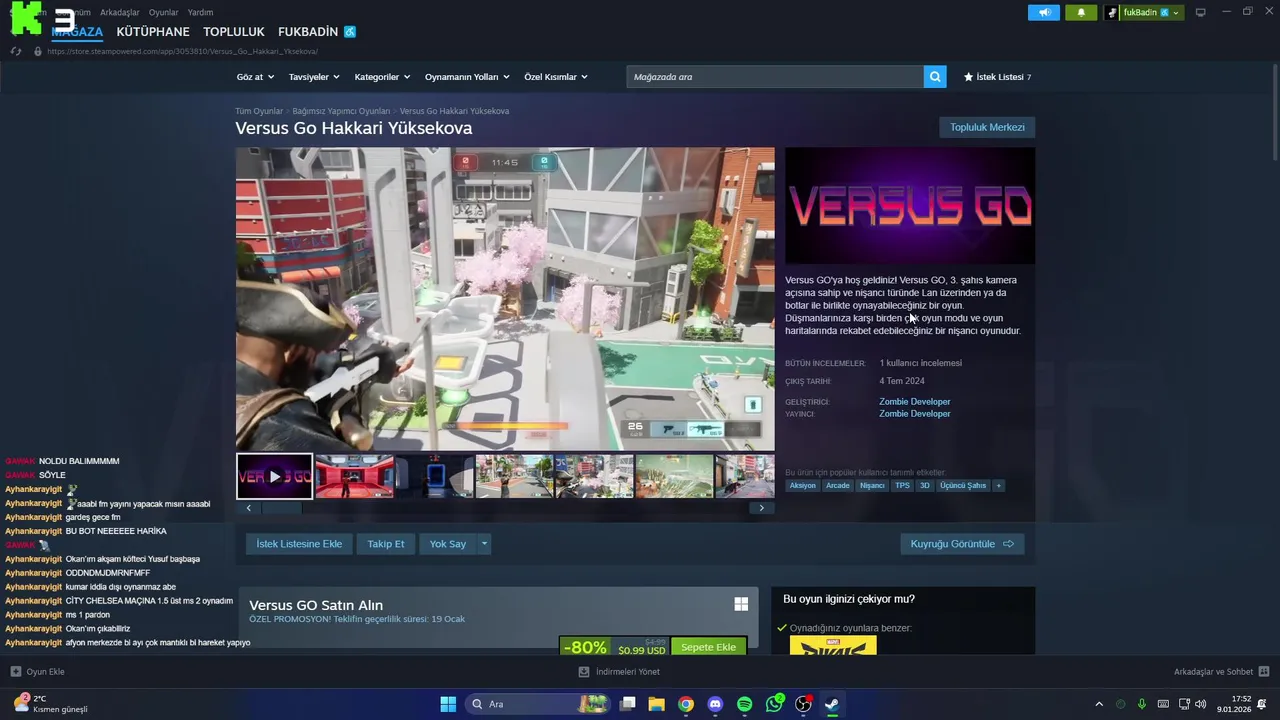The height and width of the screenshot is (720, 1280).
Task: Click Kuyruğu Görüntüle button
Action: [962, 544]
